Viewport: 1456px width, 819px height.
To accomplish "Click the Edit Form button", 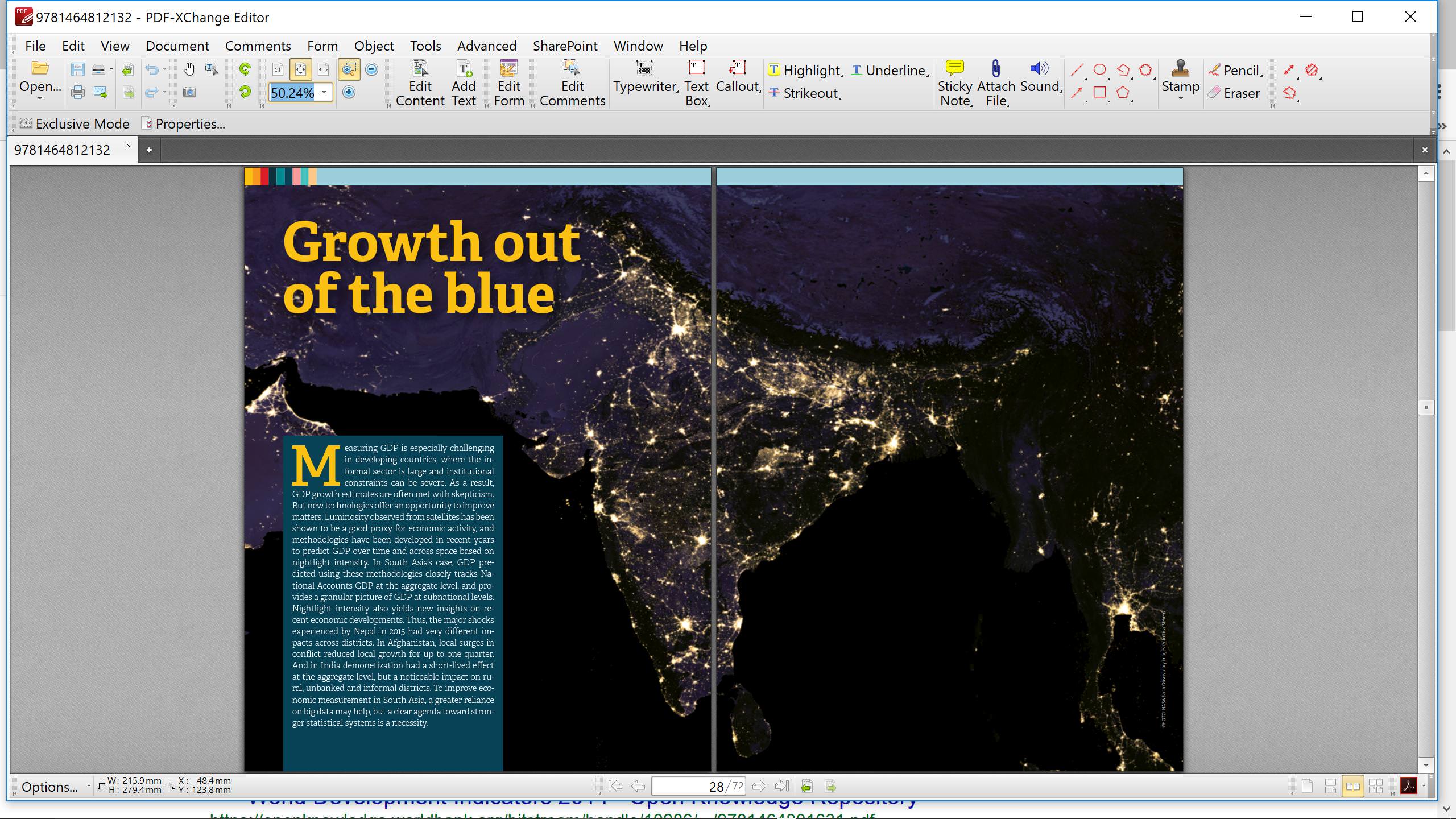I will [508, 84].
